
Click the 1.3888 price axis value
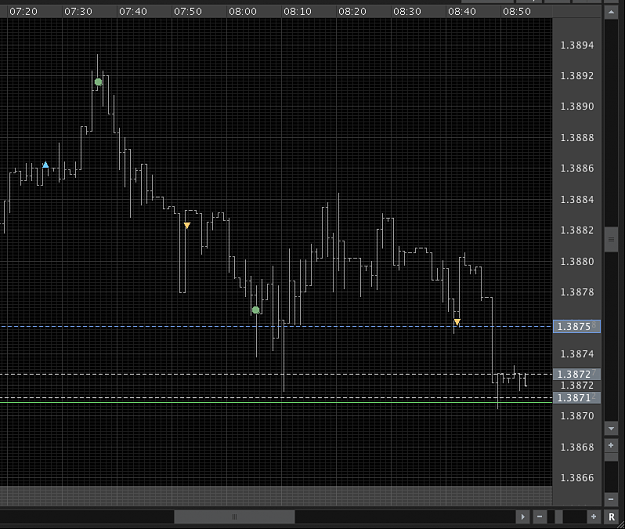[577, 138]
